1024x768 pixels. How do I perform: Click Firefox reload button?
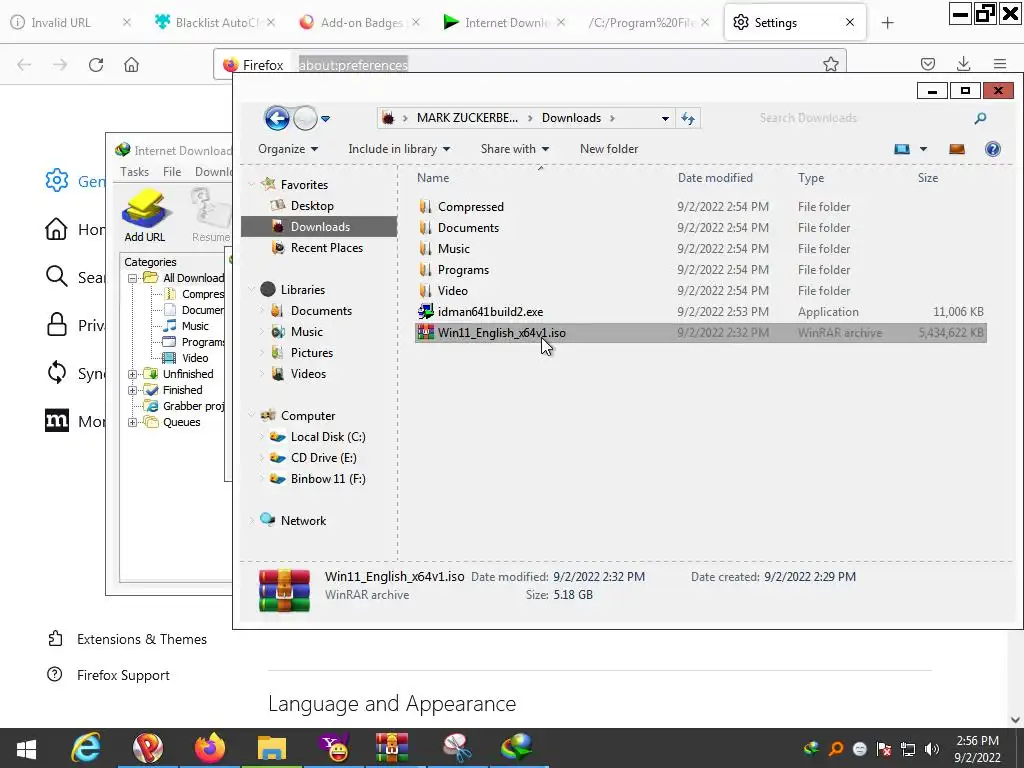click(96, 65)
